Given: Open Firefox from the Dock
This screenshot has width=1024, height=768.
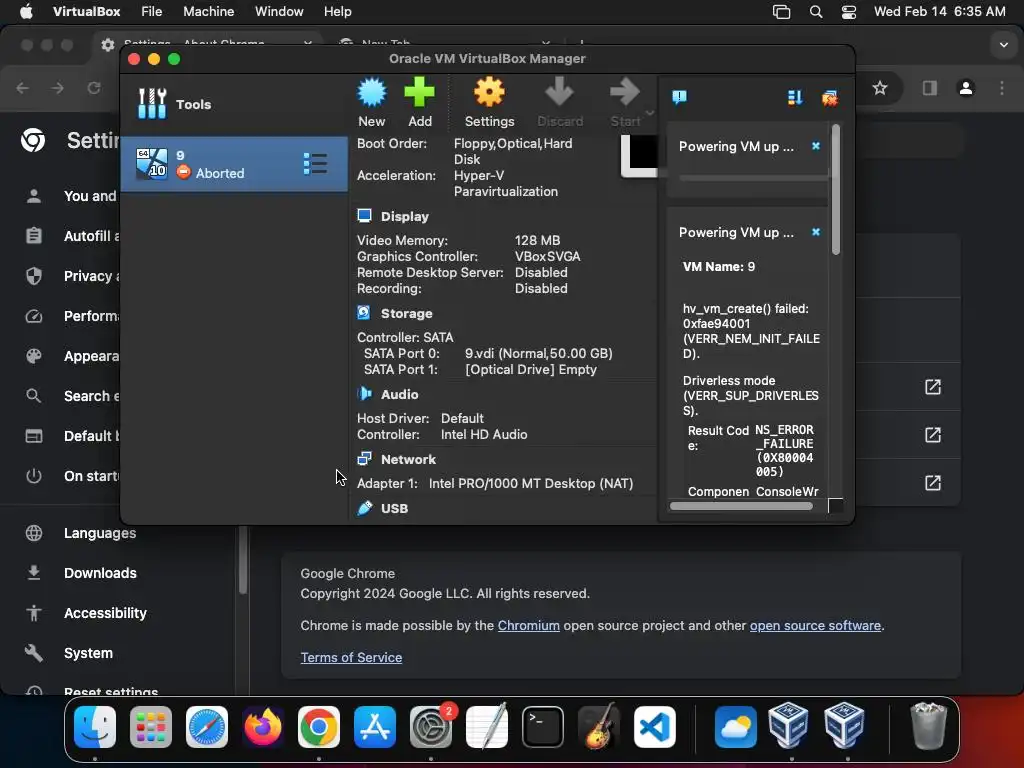Looking at the screenshot, I should [x=263, y=727].
